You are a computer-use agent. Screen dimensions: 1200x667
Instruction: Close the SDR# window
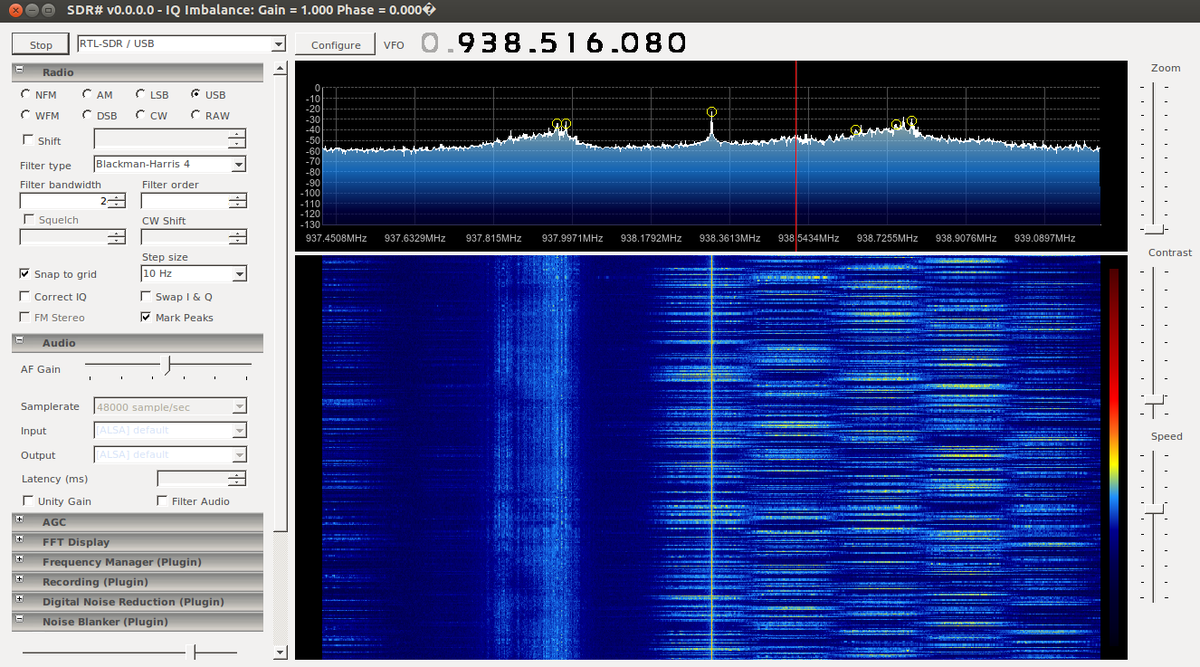coord(16,11)
